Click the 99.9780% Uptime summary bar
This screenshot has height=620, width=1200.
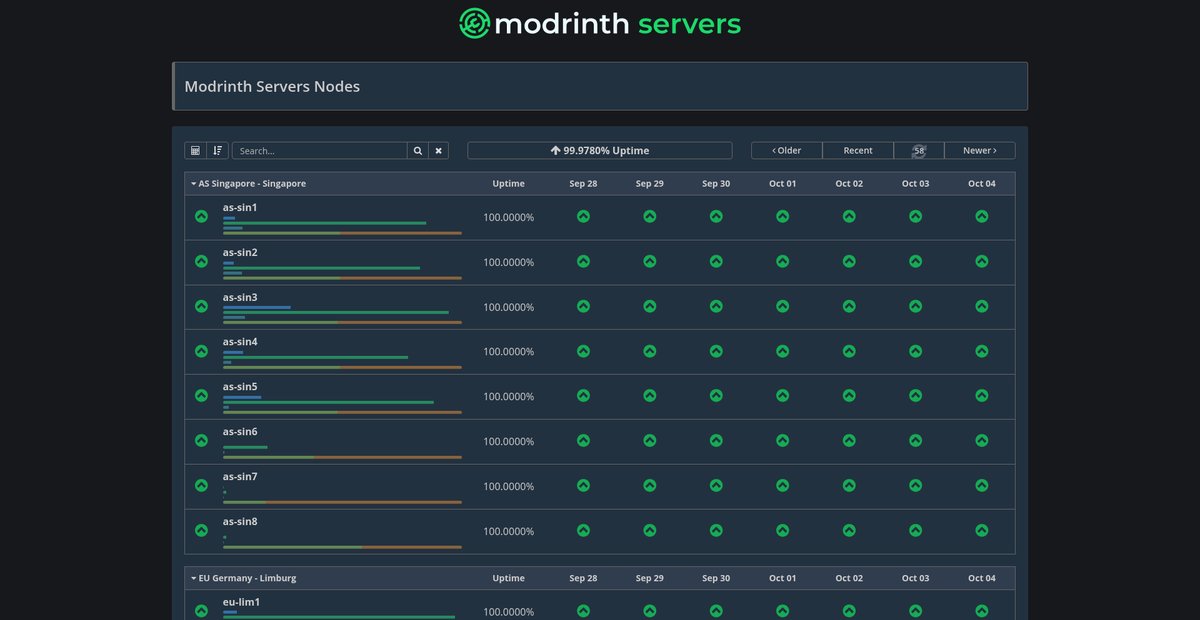pyautogui.click(x=600, y=150)
